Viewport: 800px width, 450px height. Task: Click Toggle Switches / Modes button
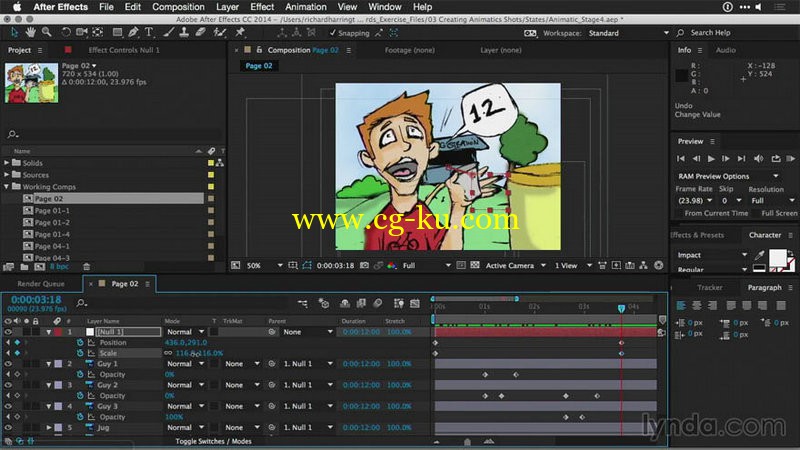coord(213,441)
